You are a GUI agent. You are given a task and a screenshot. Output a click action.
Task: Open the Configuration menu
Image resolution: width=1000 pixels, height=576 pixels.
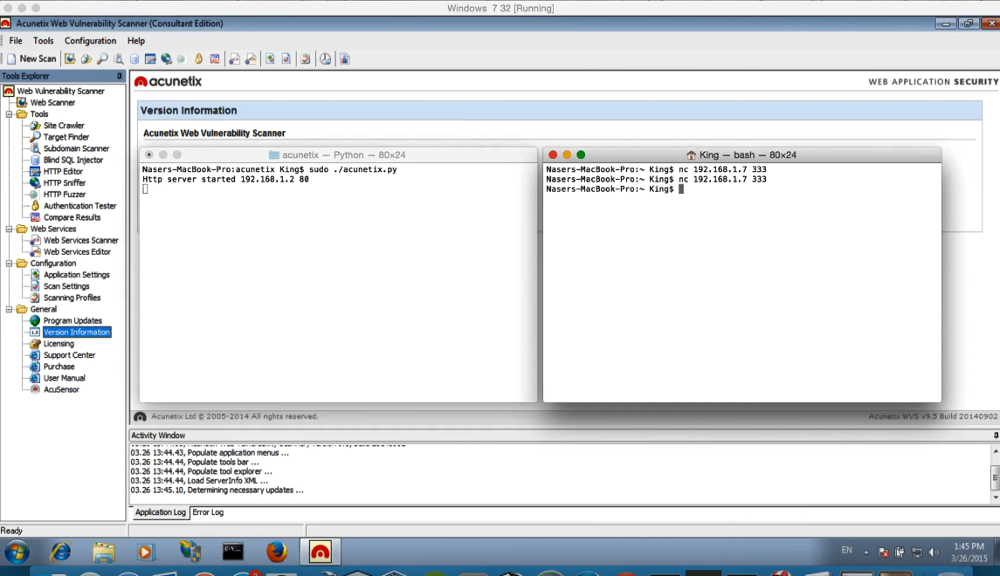90,40
